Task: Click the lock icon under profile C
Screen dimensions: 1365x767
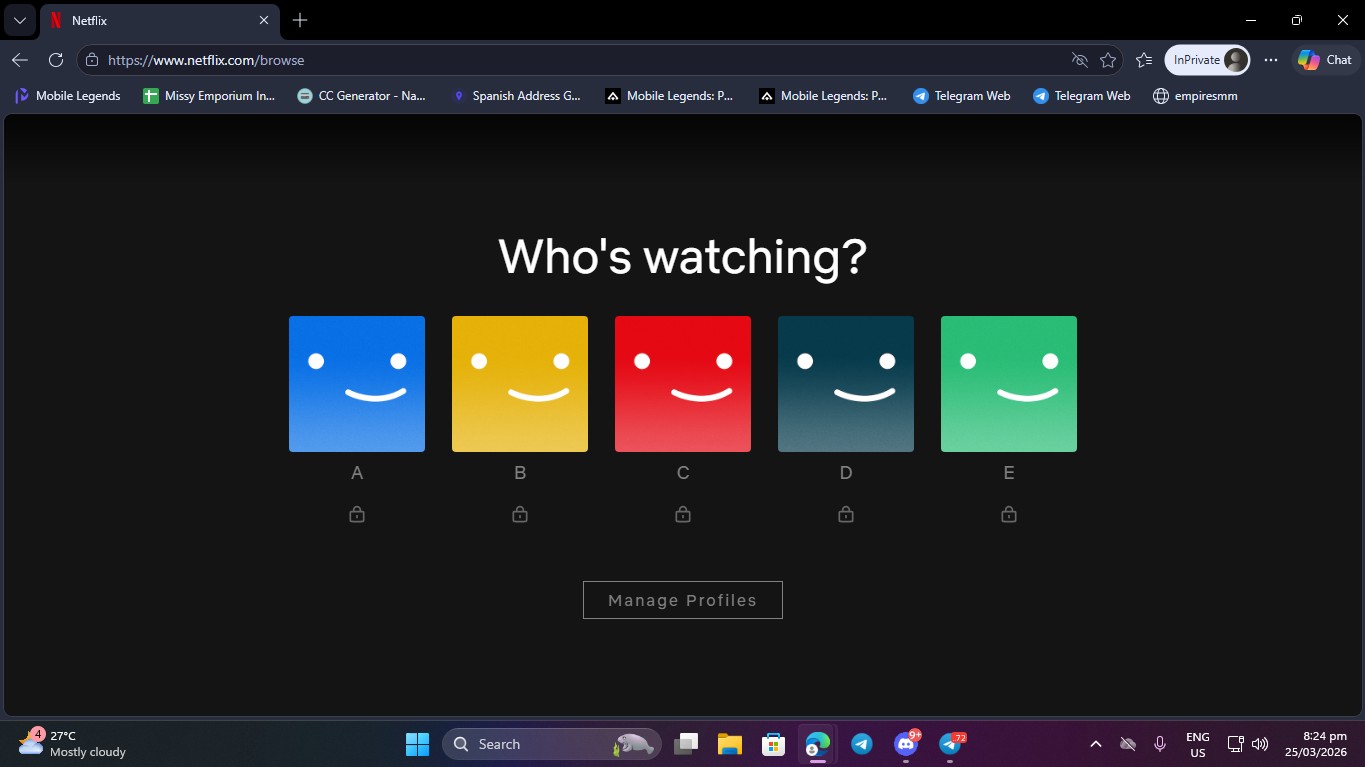Action: click(x=683, y=514)
